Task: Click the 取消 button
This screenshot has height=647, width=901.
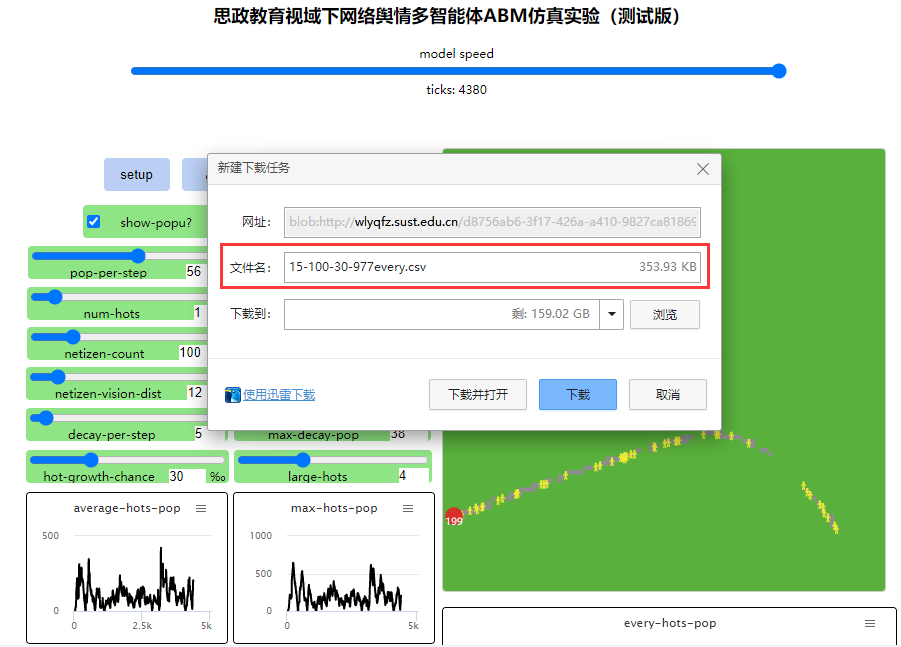Action: (x=668, y=395)
